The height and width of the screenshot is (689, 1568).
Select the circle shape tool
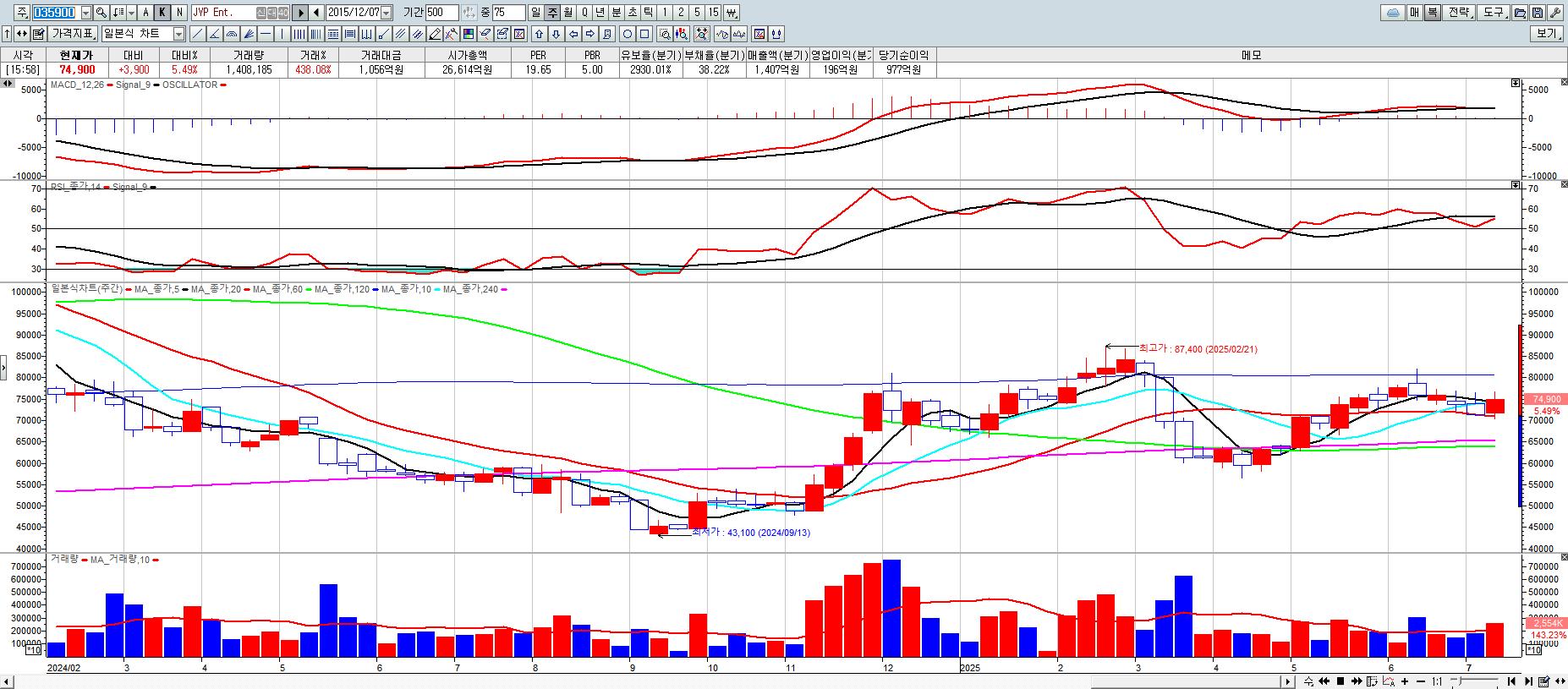pos(628,35)
